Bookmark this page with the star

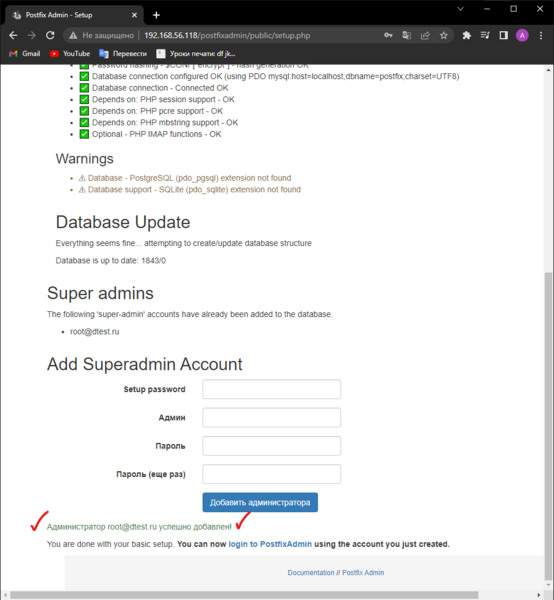443,35
